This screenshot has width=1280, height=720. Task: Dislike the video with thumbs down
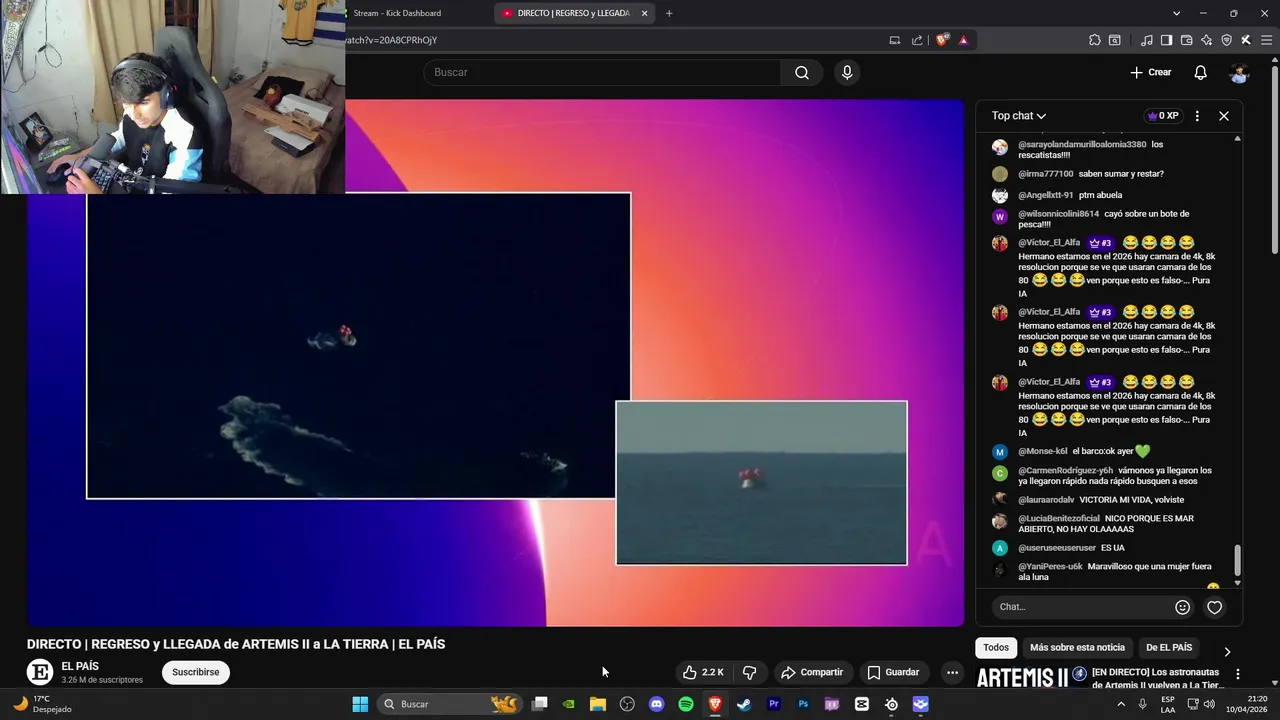(x=749, y=672)
